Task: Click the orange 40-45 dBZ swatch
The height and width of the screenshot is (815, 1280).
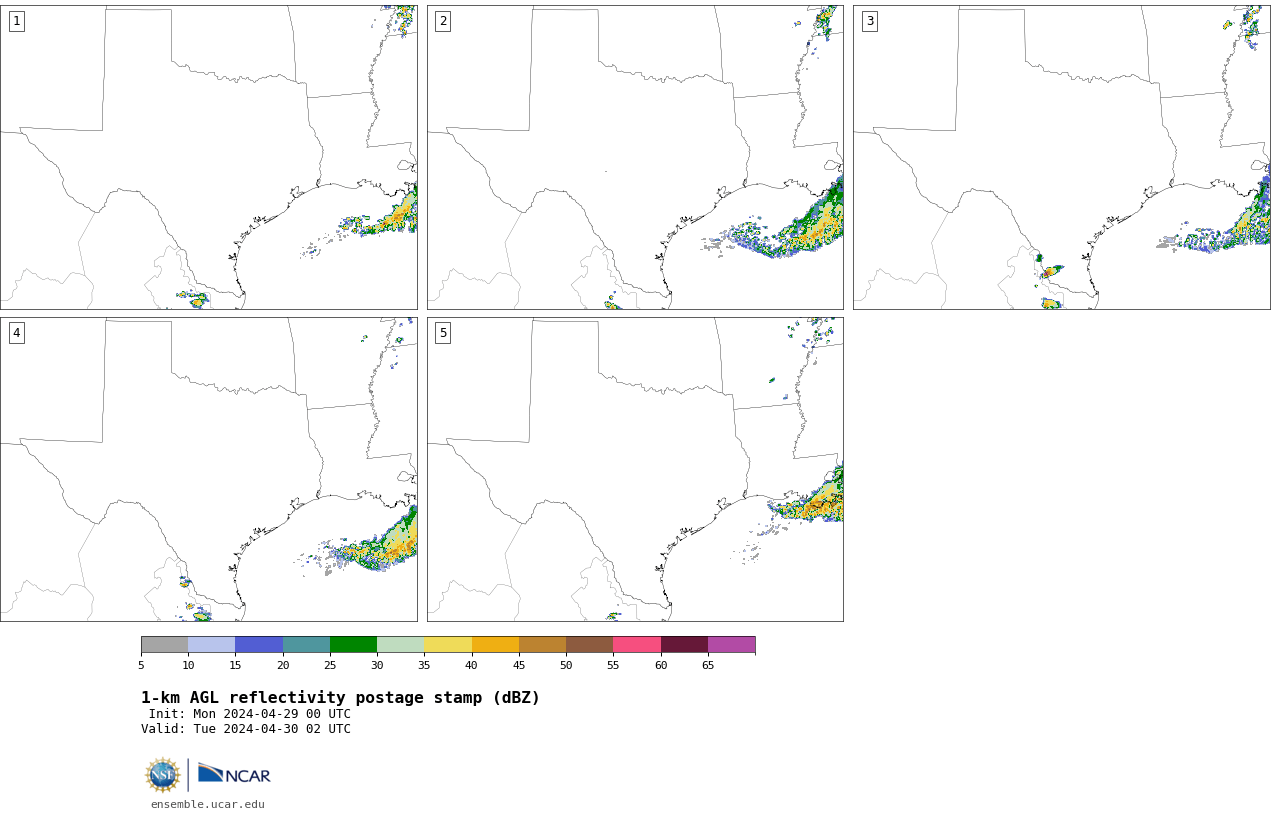Action: 495,644
